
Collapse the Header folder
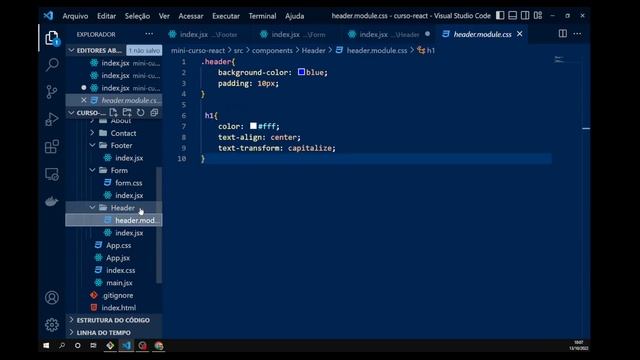pos(92,208)
